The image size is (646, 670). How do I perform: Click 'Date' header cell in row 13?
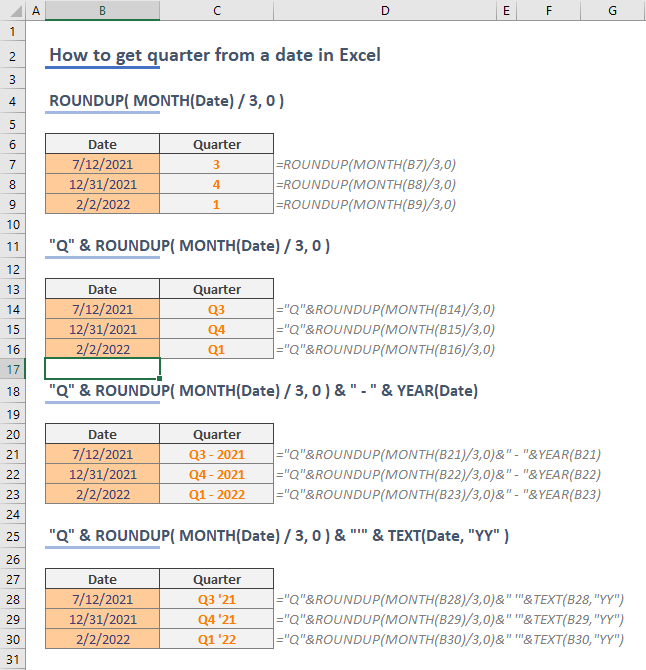pos(103,289)
